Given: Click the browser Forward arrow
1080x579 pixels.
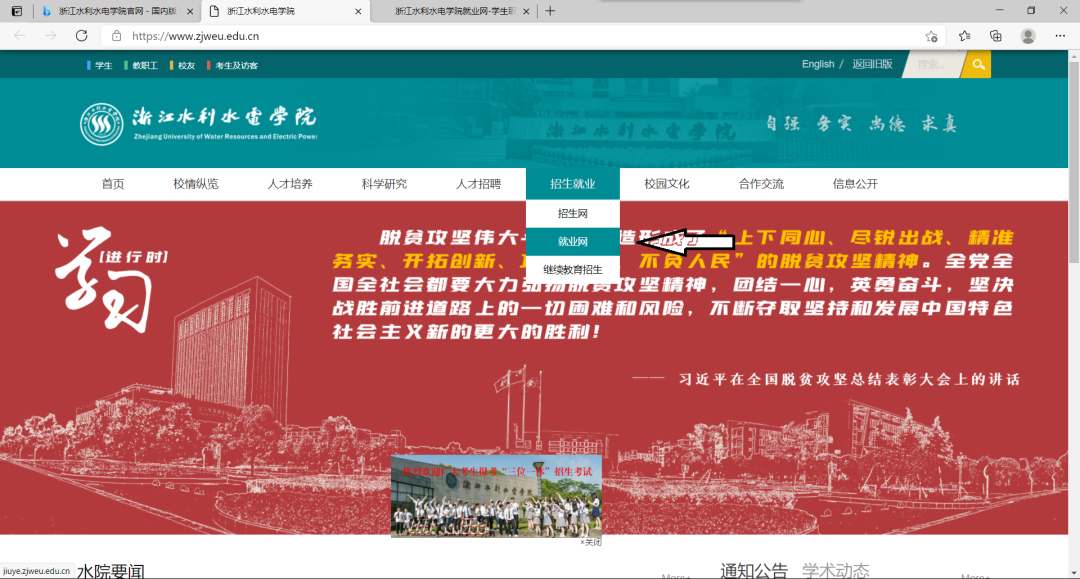Looking at the screenshot, I should (50, 36).
